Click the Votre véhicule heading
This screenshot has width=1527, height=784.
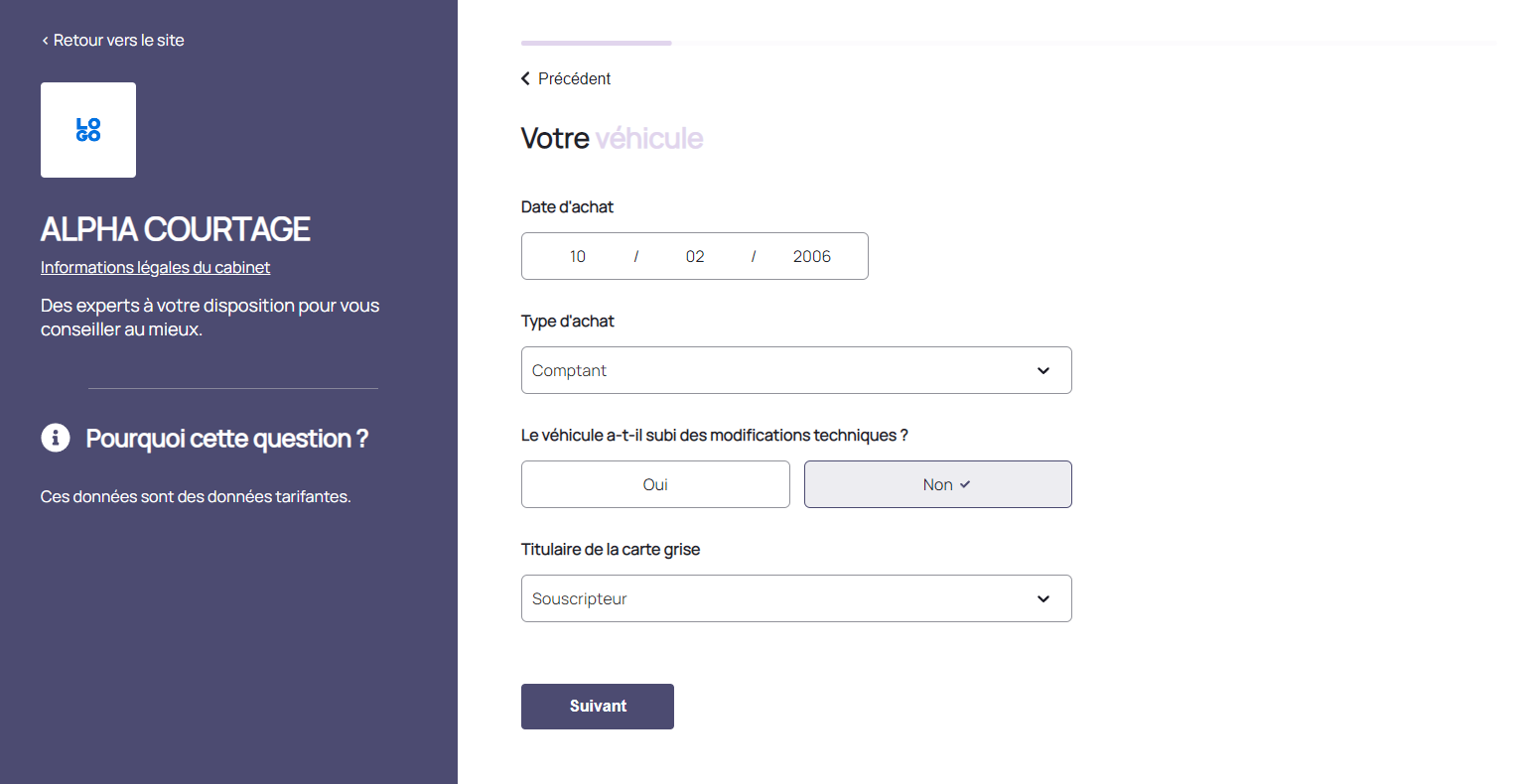coord(612,138)
